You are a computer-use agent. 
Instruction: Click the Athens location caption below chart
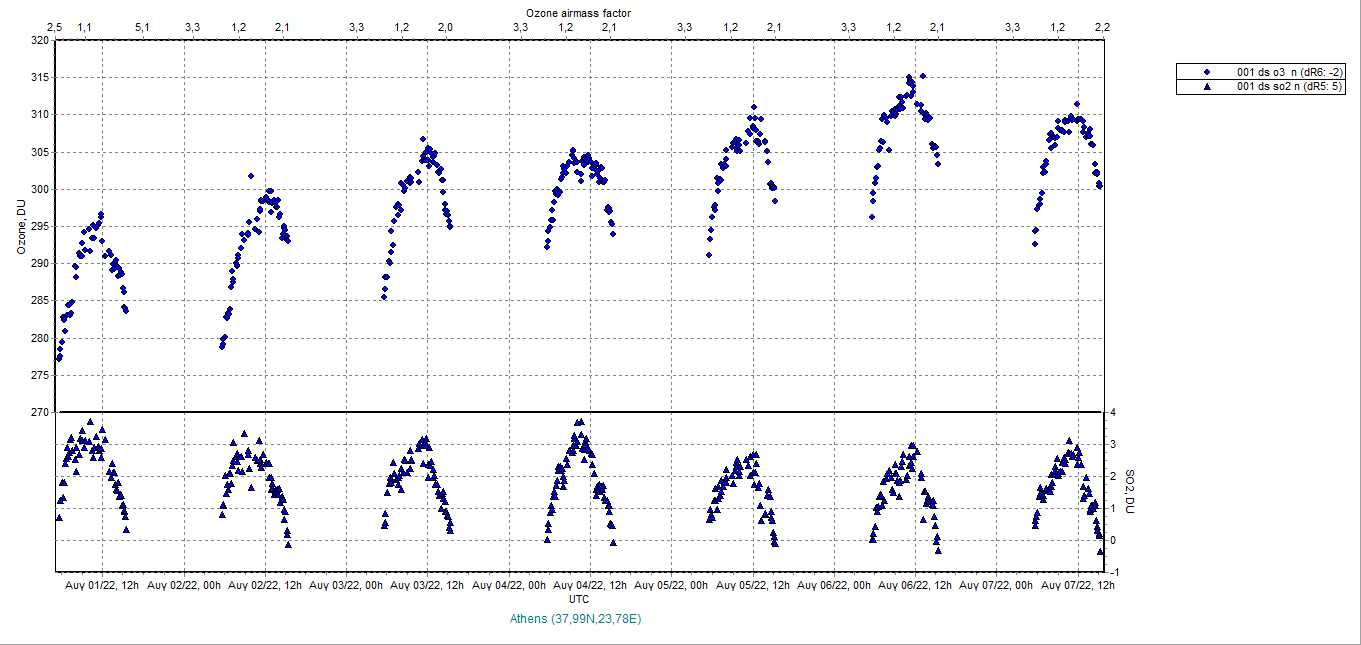575,619
